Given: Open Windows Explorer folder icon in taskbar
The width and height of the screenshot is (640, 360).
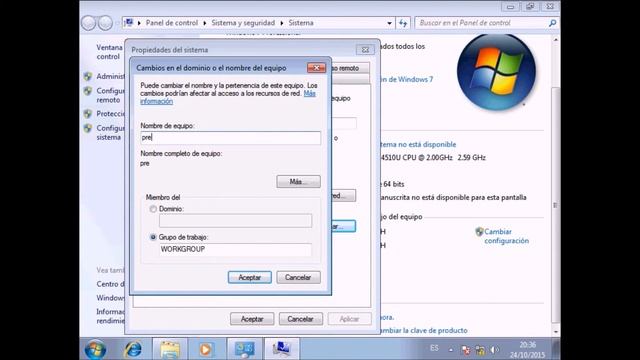Looking at the screenshot, I should [x=170, y=350].
